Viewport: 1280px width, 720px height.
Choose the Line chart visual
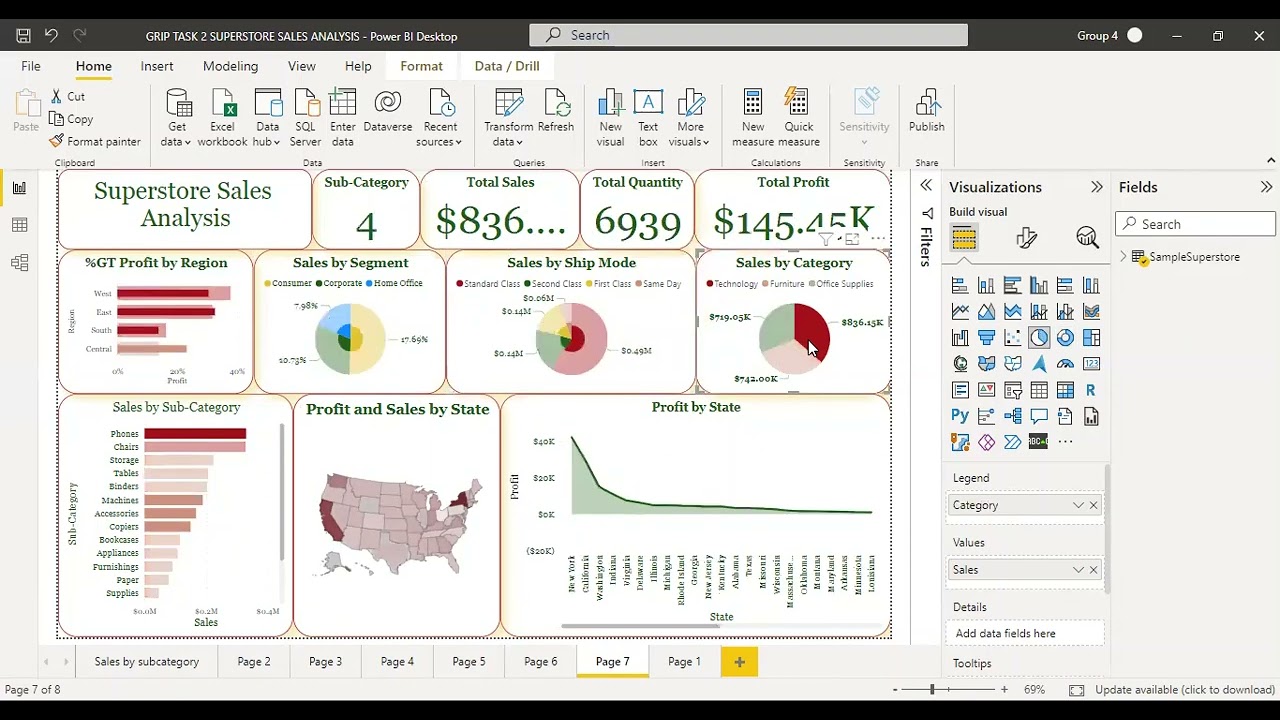point(960,312)
